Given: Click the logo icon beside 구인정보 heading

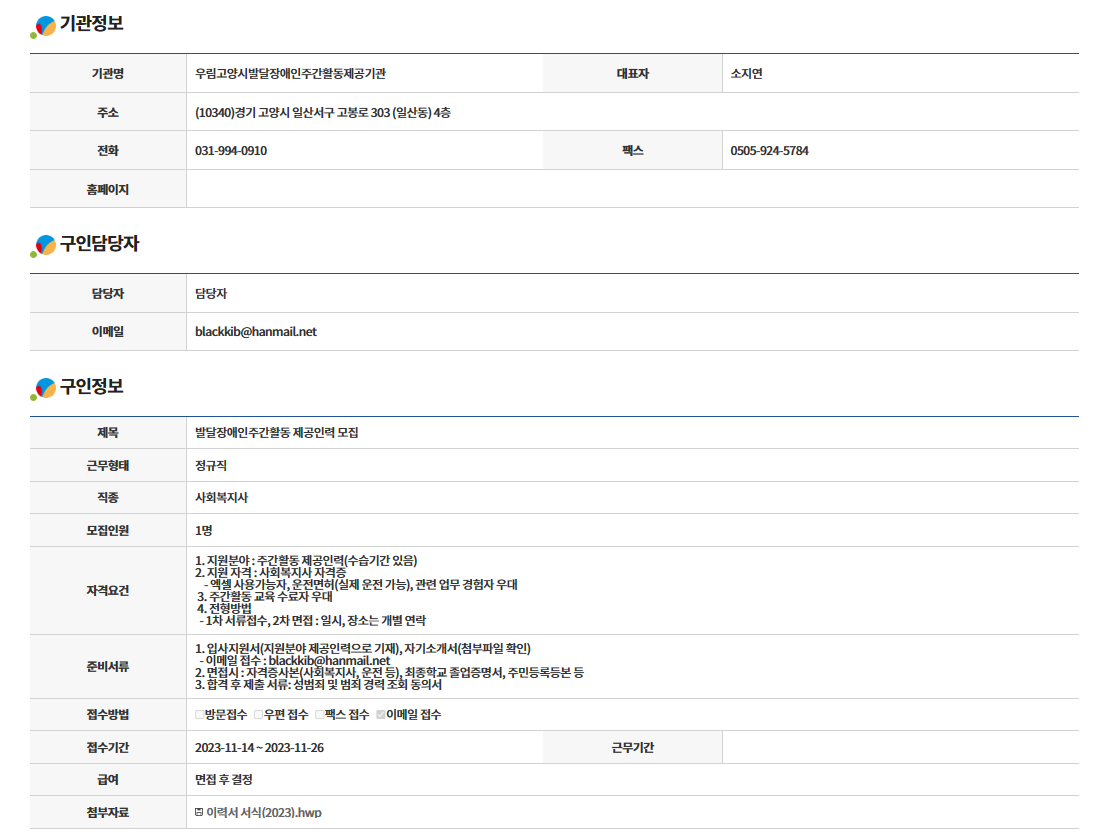Looking at the screenshot, I should 44,387.
